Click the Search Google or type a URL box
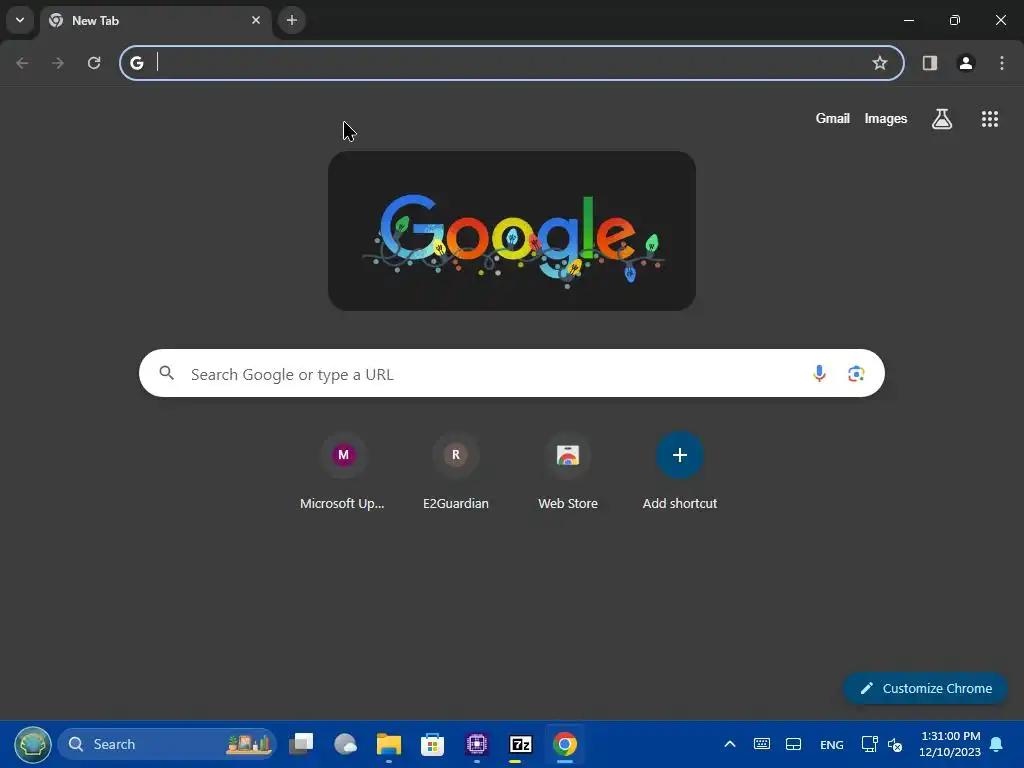 512,373
